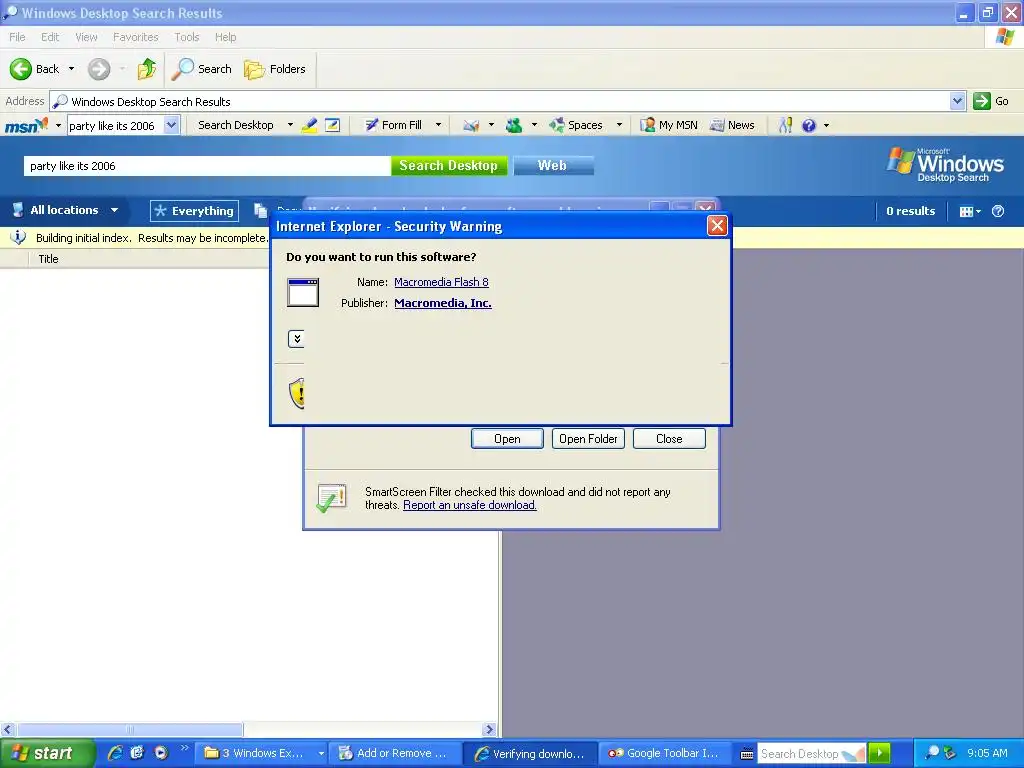Image resolution: width=1024 pixels, height=768 pixels.
Task: Click the Macromedia, Inc. publisher link
Action: point(443,303)
